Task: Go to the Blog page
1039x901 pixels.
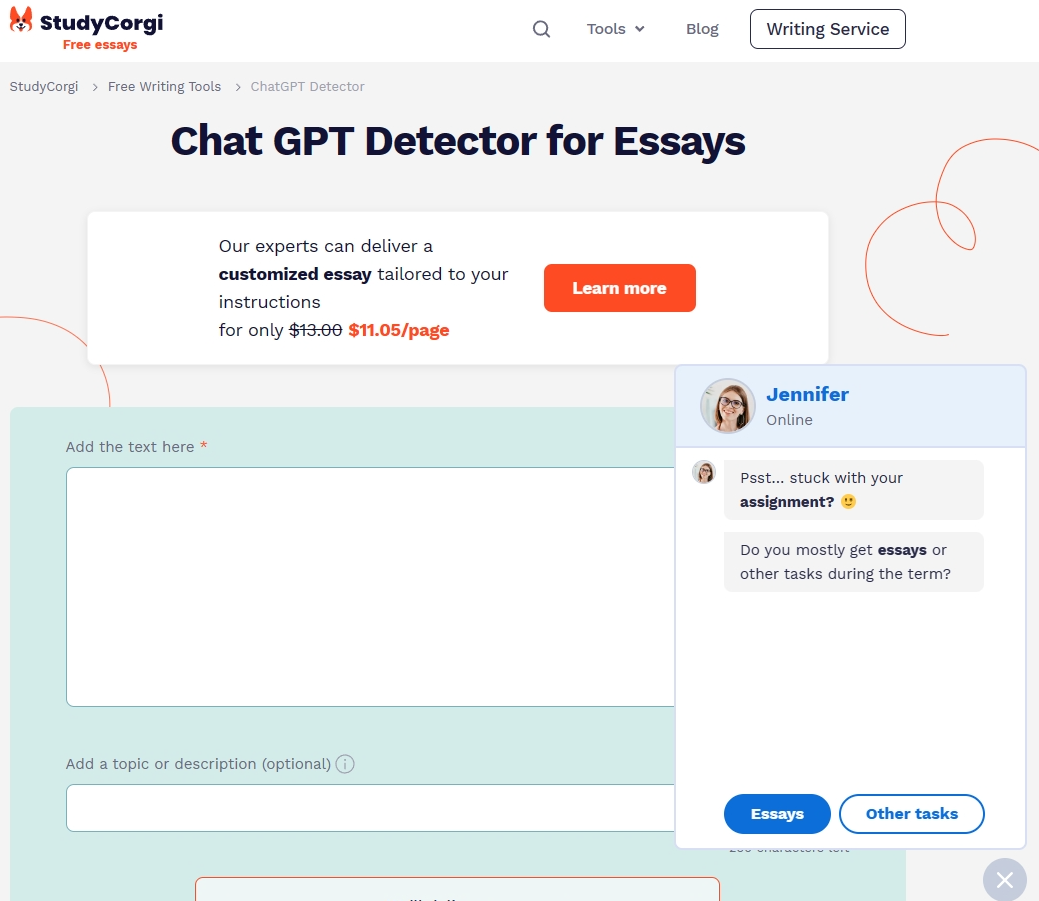Action: pos(702,29)
